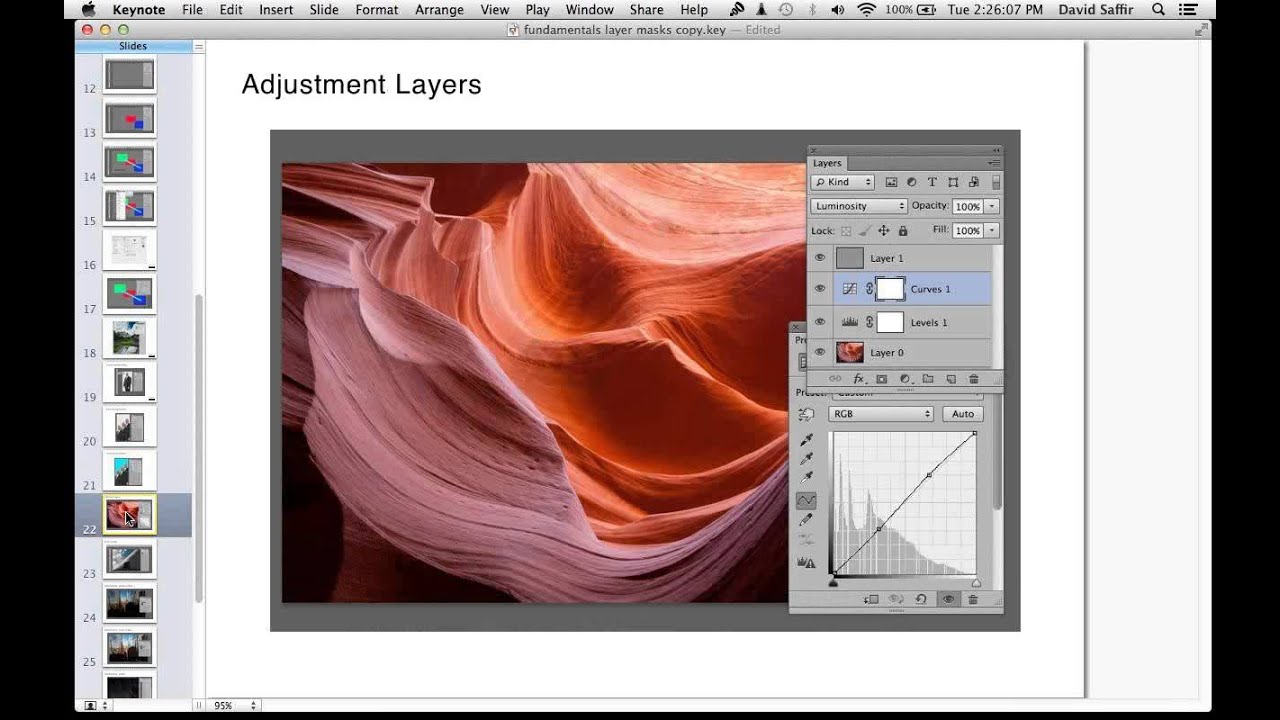The image size is (1280, 720).
Task: Open Spotlight search magnifier in menu bar
Action: tap(1158, 9)
